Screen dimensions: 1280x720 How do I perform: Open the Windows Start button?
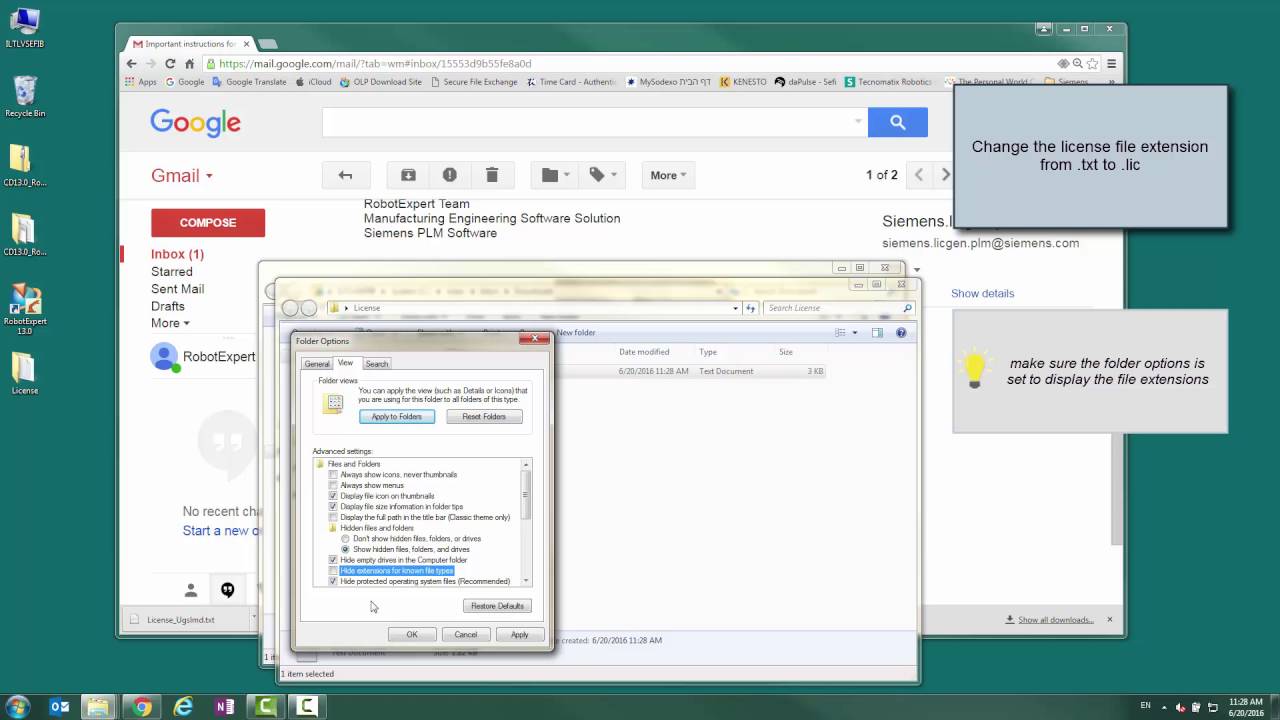17,707
